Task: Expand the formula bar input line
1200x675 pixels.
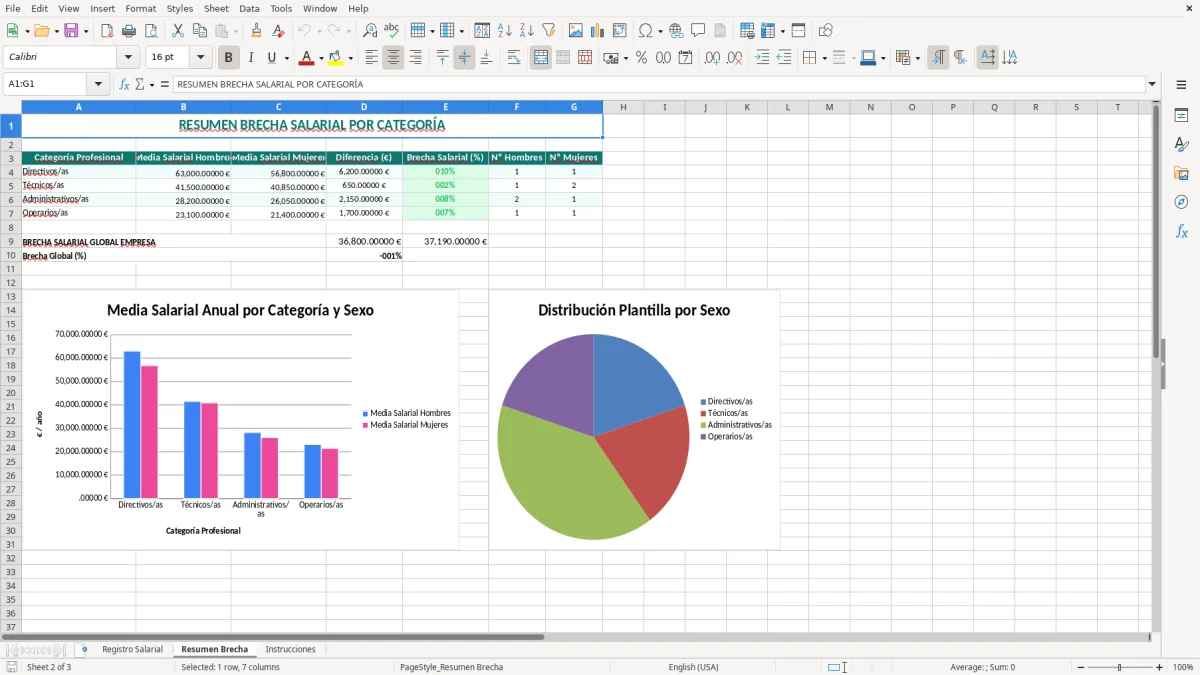Action: 1152,84
